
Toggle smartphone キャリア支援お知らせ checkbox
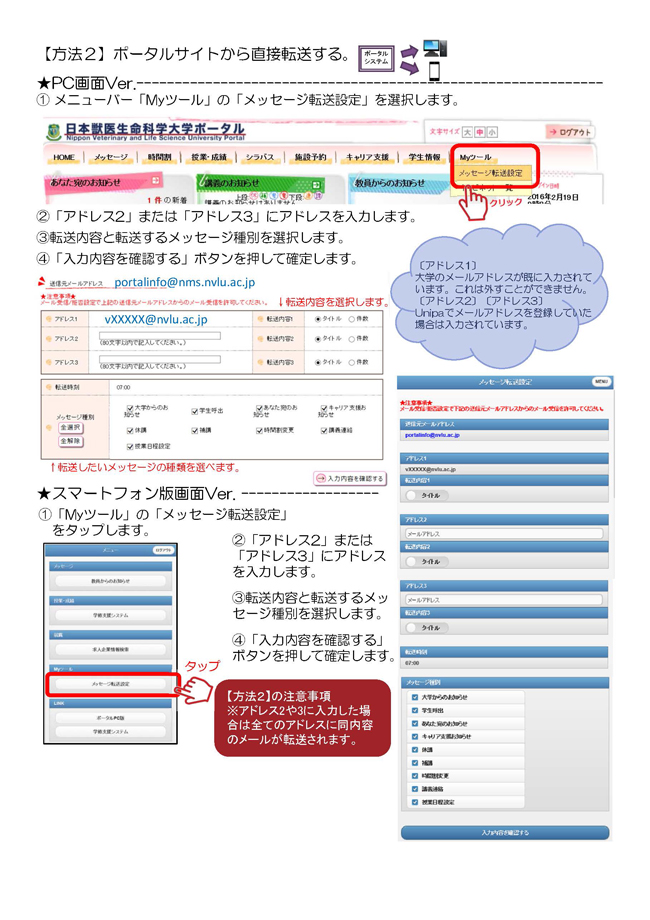click(415, 737)
